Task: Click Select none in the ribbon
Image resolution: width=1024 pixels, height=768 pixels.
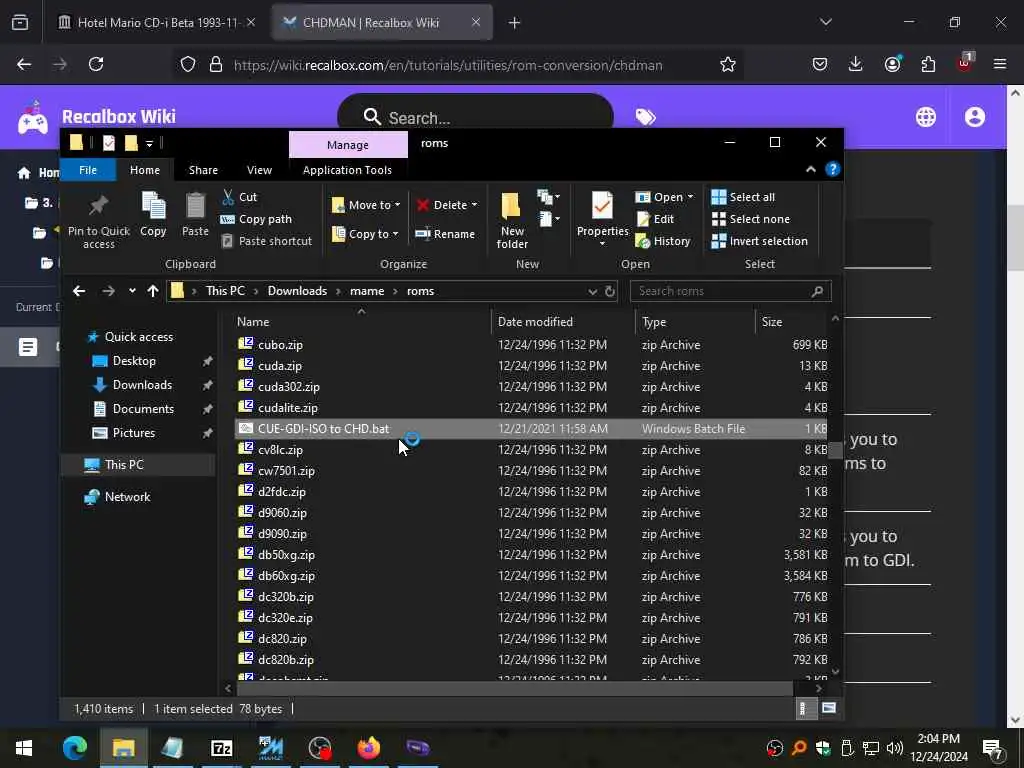Action: (x=750, y=219)
